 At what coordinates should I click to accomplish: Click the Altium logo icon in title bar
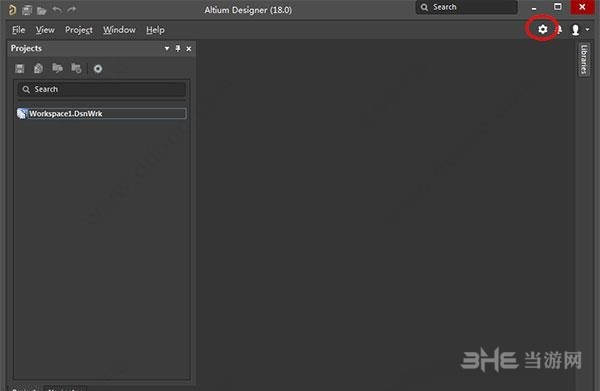tap(12, 10)
